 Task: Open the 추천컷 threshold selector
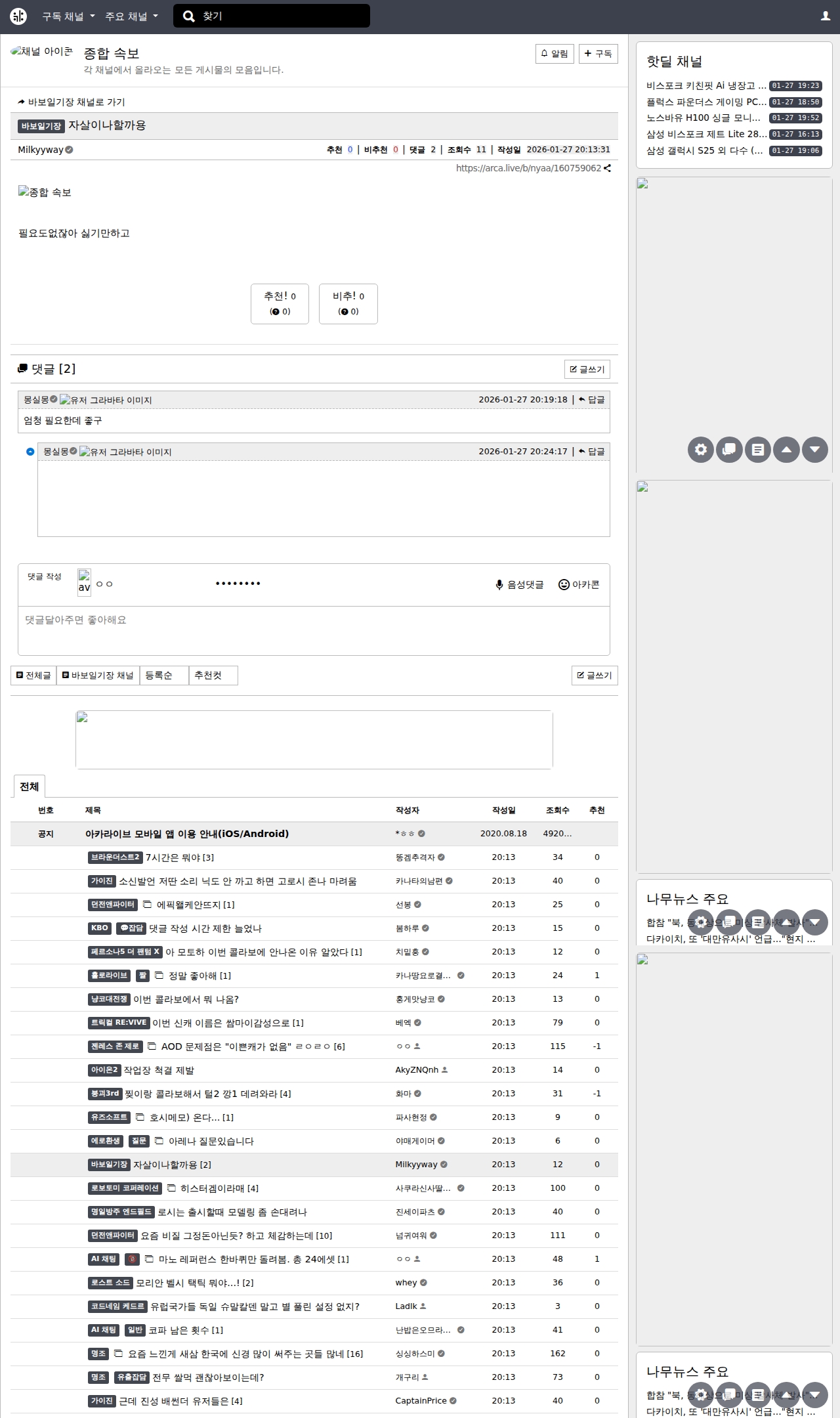(213, 676)
